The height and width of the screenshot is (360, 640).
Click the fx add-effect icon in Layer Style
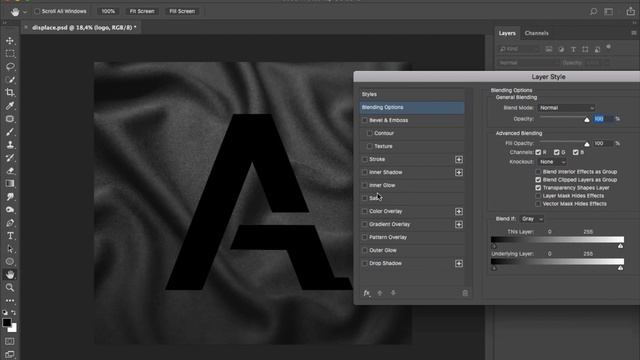coord(367,293)
